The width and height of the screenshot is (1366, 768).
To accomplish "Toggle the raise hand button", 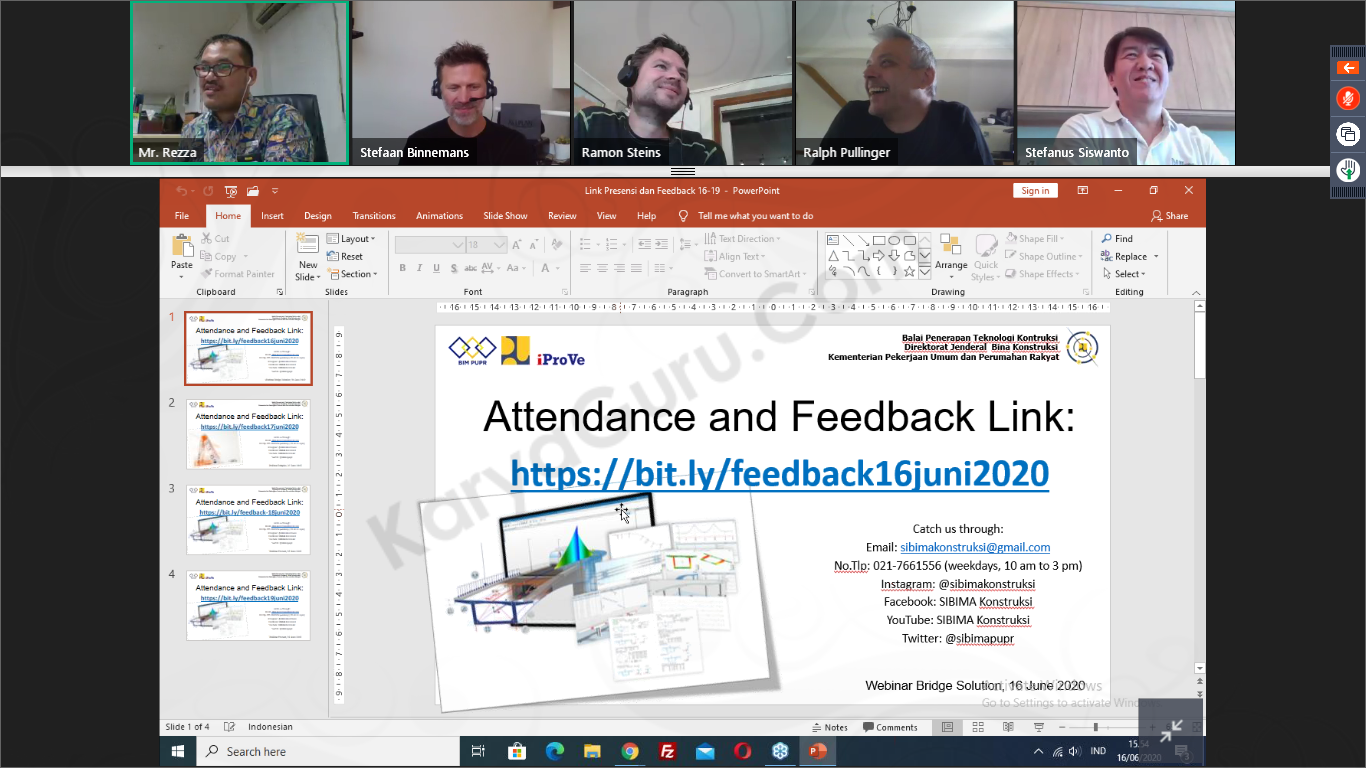I will pos(1347,169).
